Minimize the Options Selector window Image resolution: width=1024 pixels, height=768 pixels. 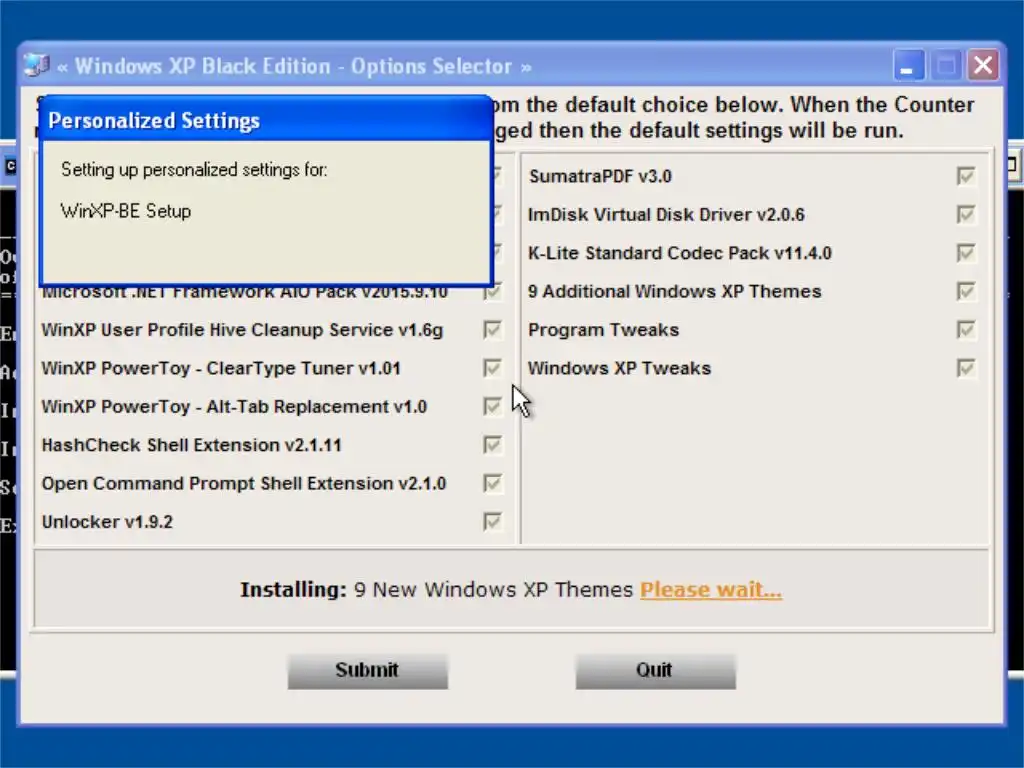pyautogui.click(x=908, y=65)
